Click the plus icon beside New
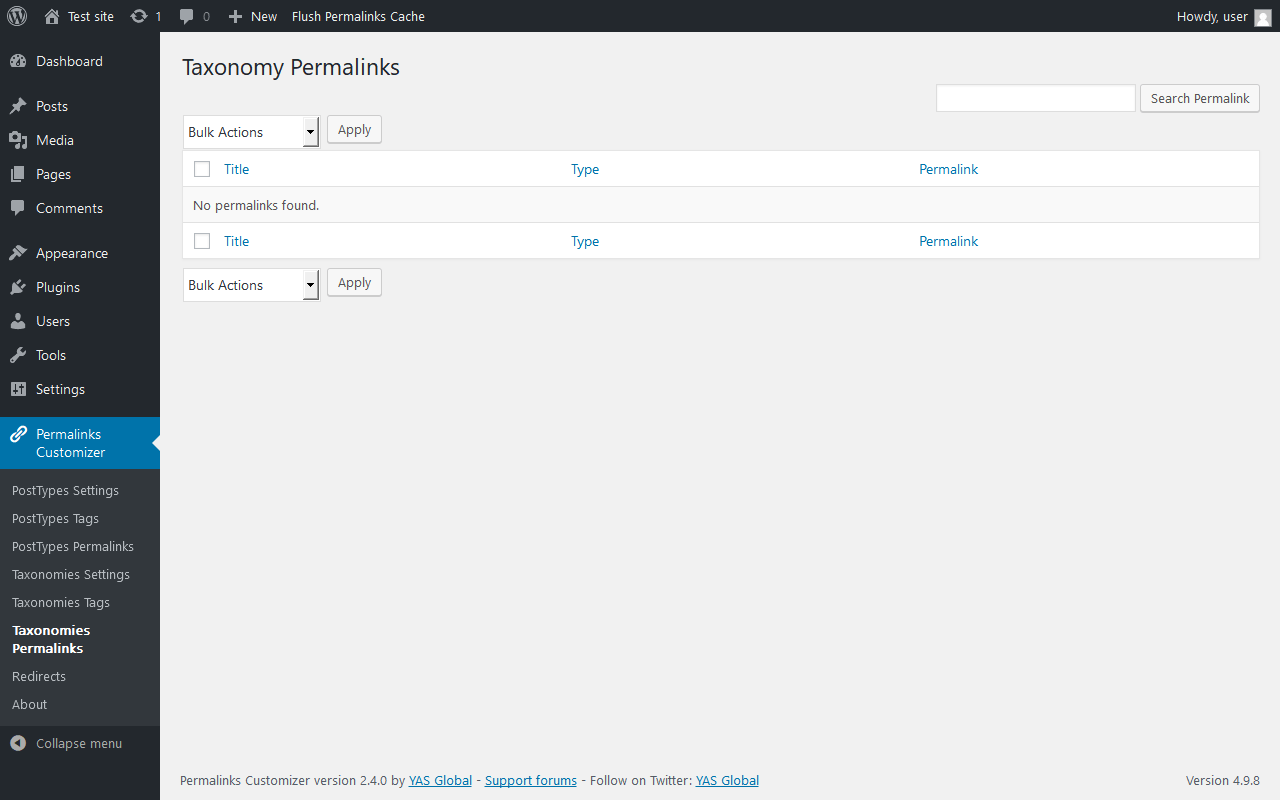The image size is (1280, 800). coord(235,16)
